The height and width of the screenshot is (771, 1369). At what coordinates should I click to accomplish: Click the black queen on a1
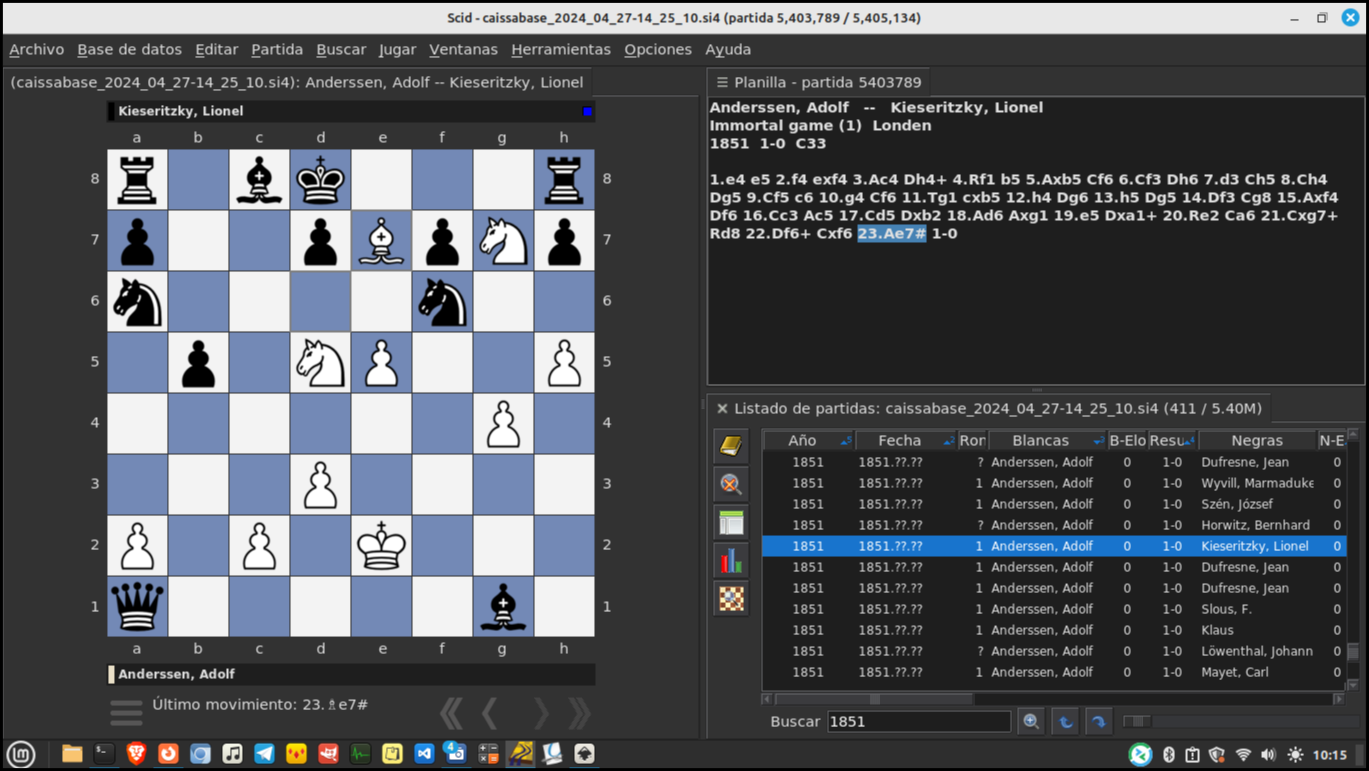click(137, 606)
